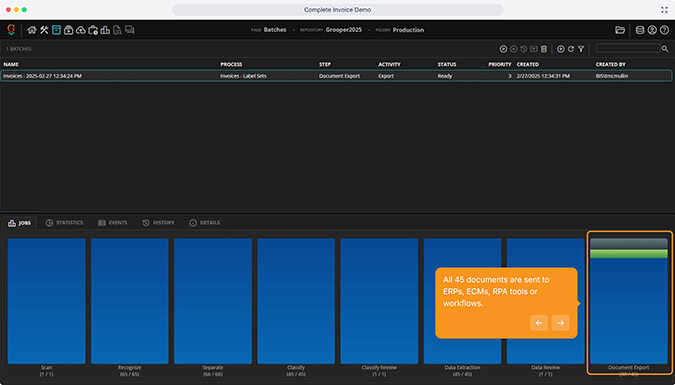The image size is (675, 385).
Task: Open the chat bubbles icon
Action: point(130,30)
